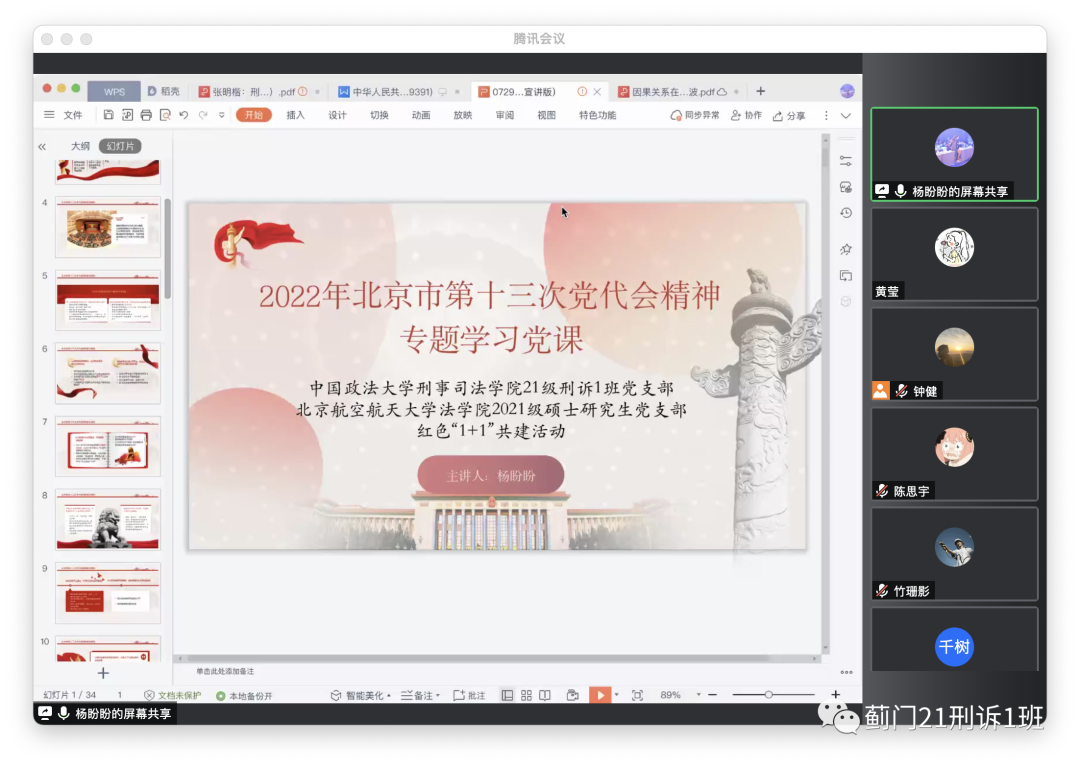Image resolution: width=1080 pixels, height=766 pixels.
Task: Select the 设计 ribbon tab
Action: pyautogui.click(x=338, y=115)
